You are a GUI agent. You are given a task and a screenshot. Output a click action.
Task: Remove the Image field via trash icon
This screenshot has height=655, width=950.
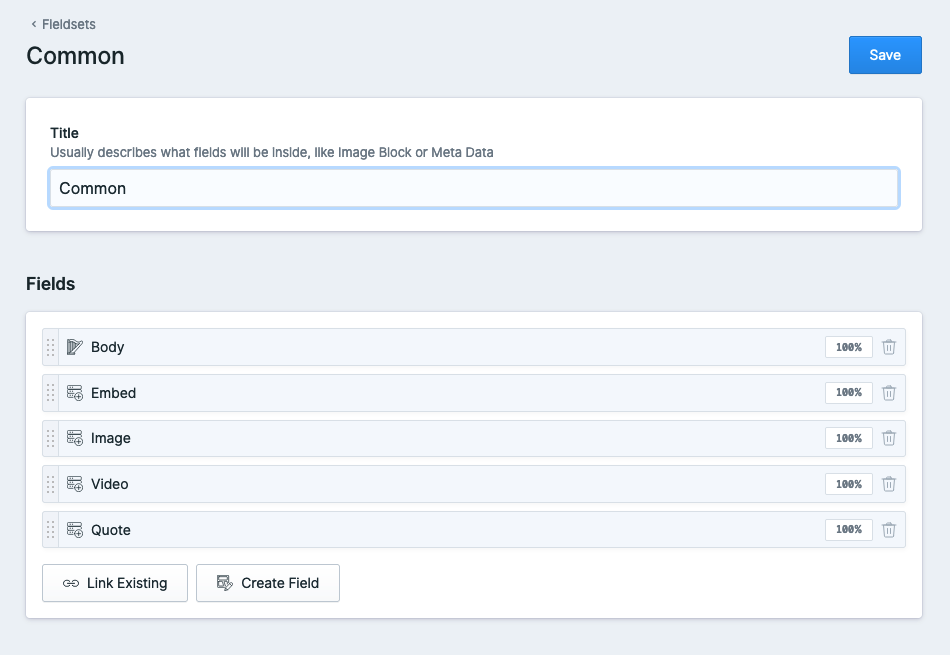pyautogui.click(x=889, y=438)
